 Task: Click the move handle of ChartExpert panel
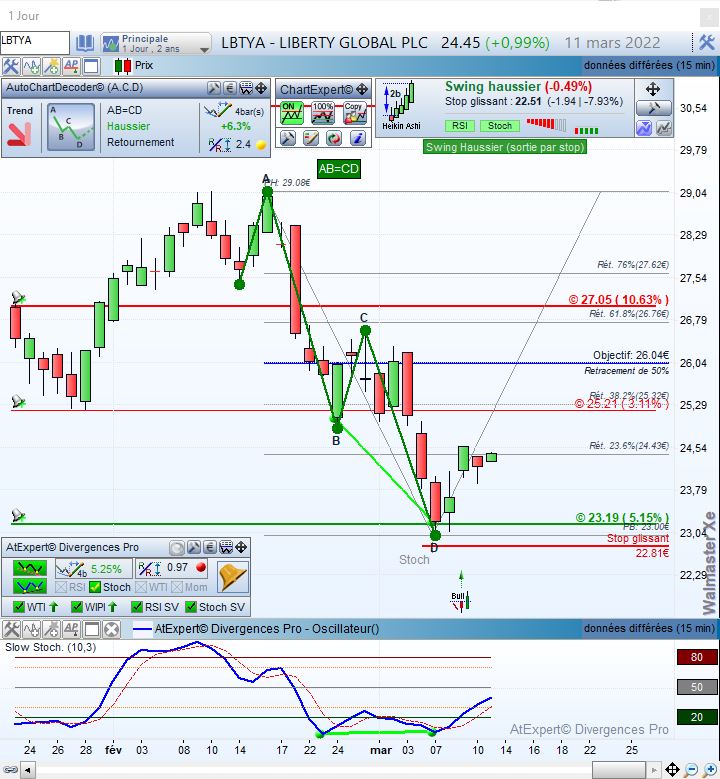coord(362,89)
